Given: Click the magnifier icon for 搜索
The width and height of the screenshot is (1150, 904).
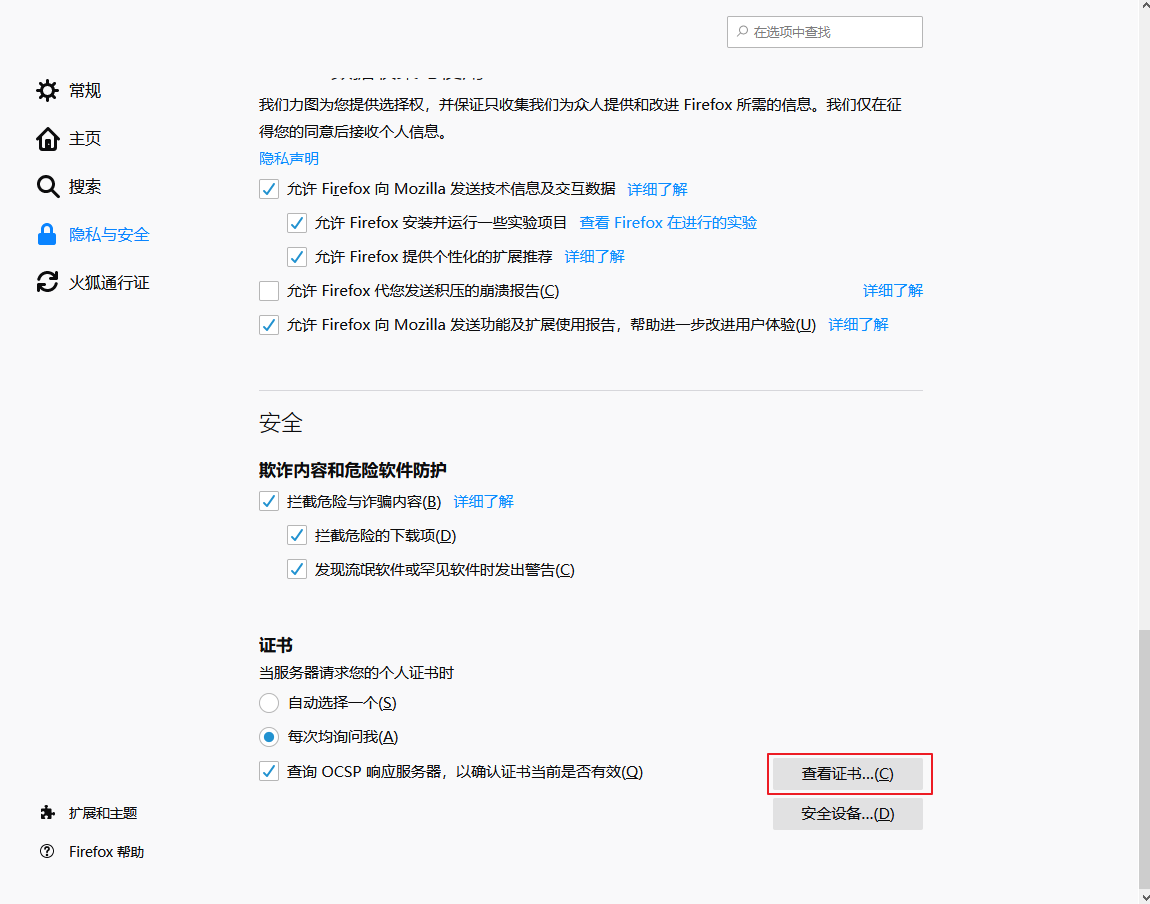Looking at the screenshot, I should click(48, 187).
